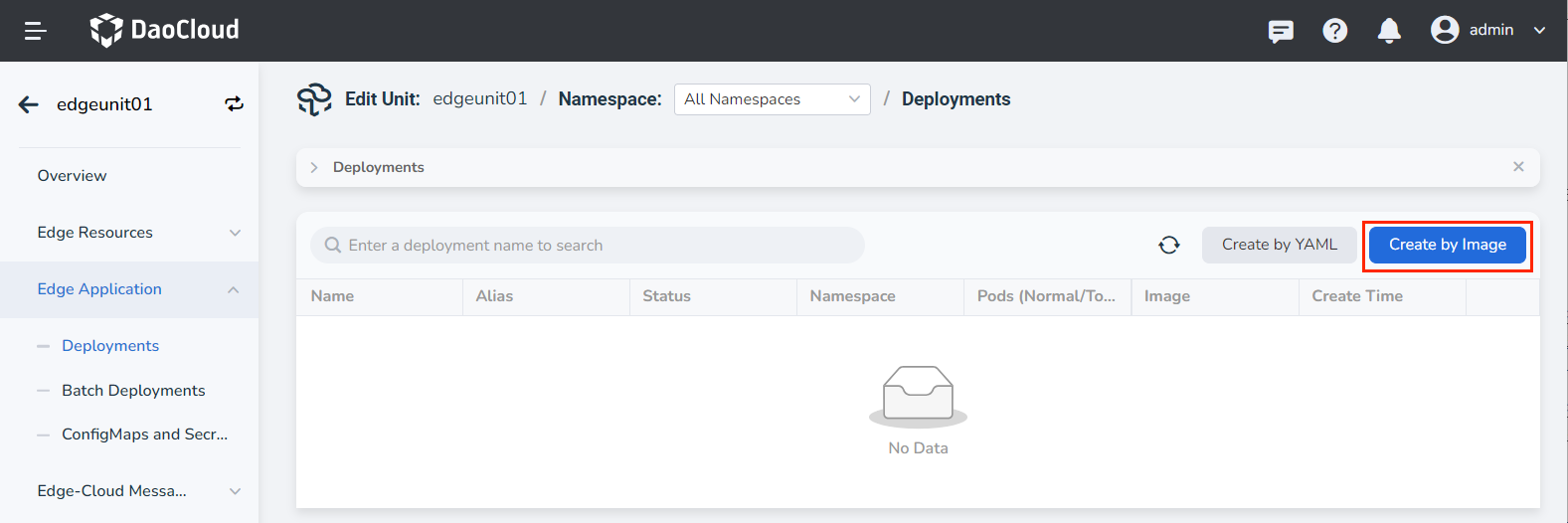1568x523 pixels.
Task: Switch edge unit with swap icon
Action: 234,104
